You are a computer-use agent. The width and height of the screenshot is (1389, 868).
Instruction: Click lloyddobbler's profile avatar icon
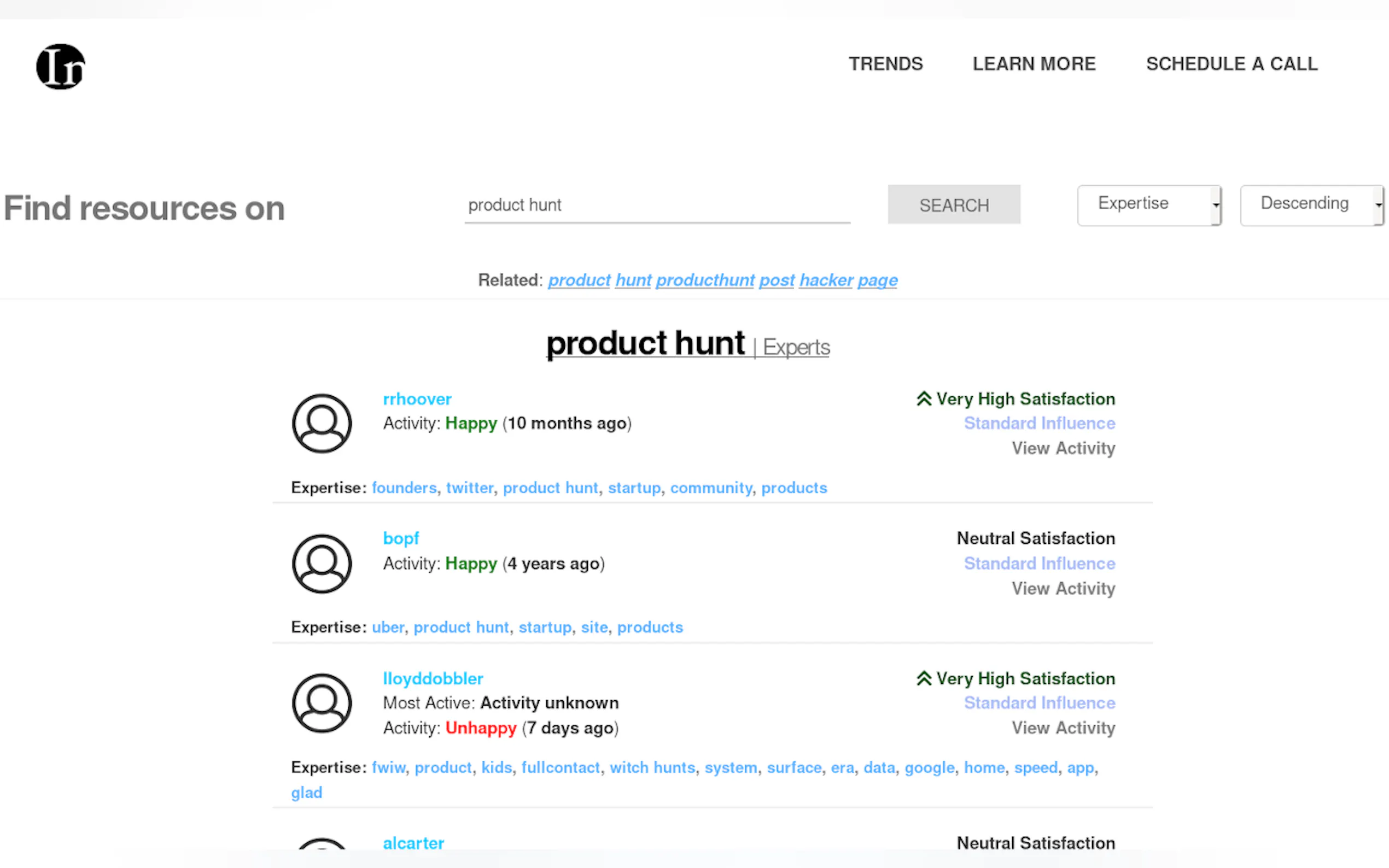point(322,703)
